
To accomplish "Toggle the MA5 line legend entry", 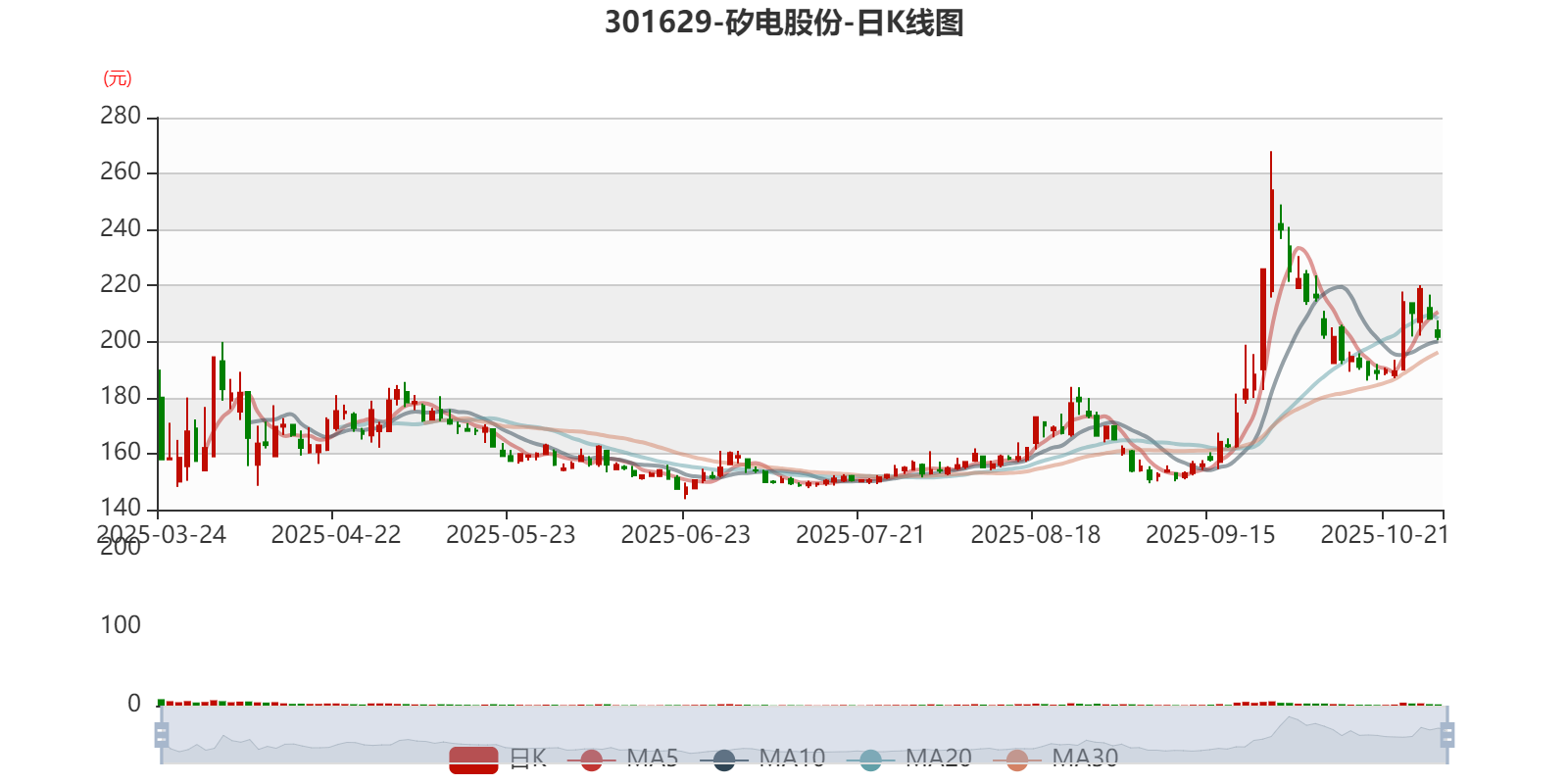I will tap(622, 759).
